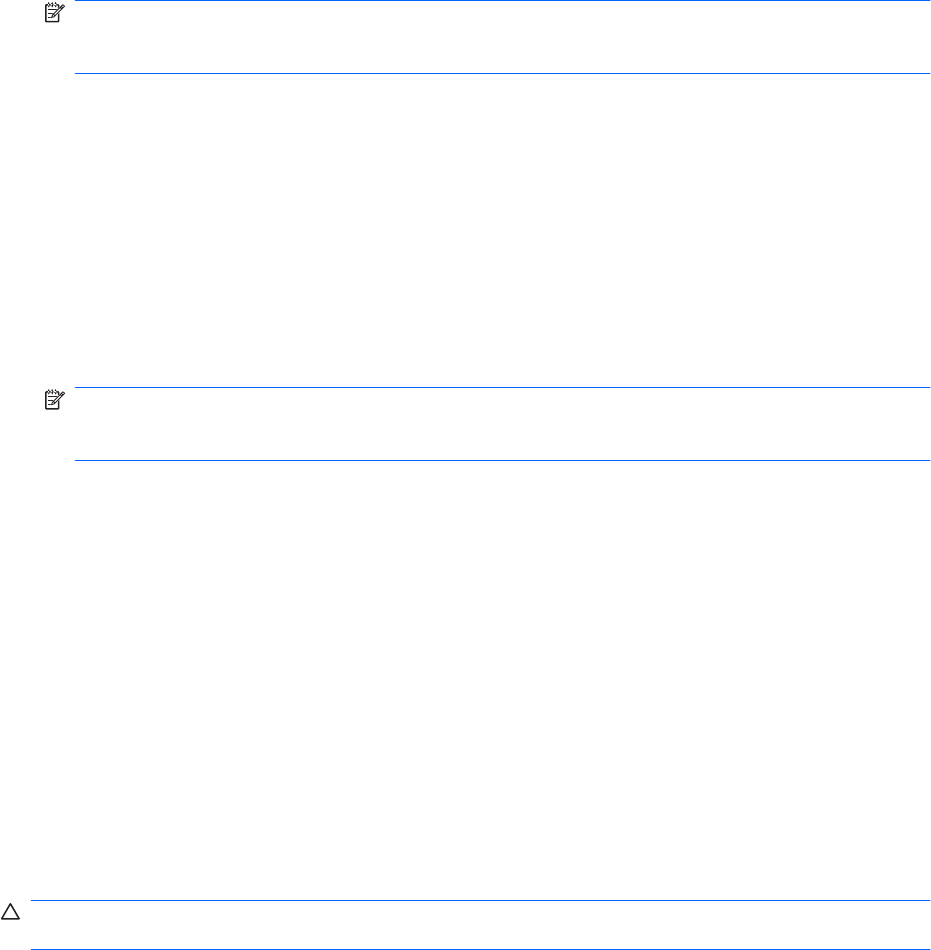The image size is (931, 950).
Task: Click the spiral binding of the topmost note icon
Action: (53, 5)
